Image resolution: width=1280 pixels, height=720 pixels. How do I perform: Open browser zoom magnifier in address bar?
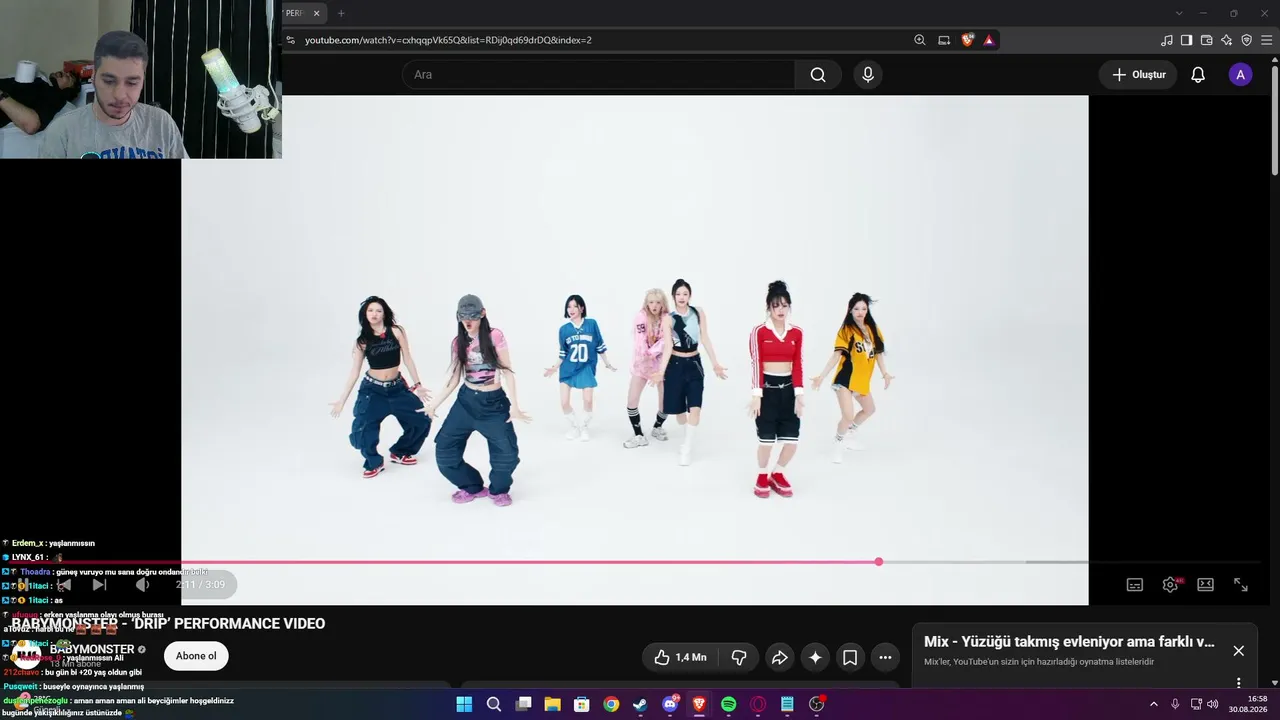[x=920, y=40]
